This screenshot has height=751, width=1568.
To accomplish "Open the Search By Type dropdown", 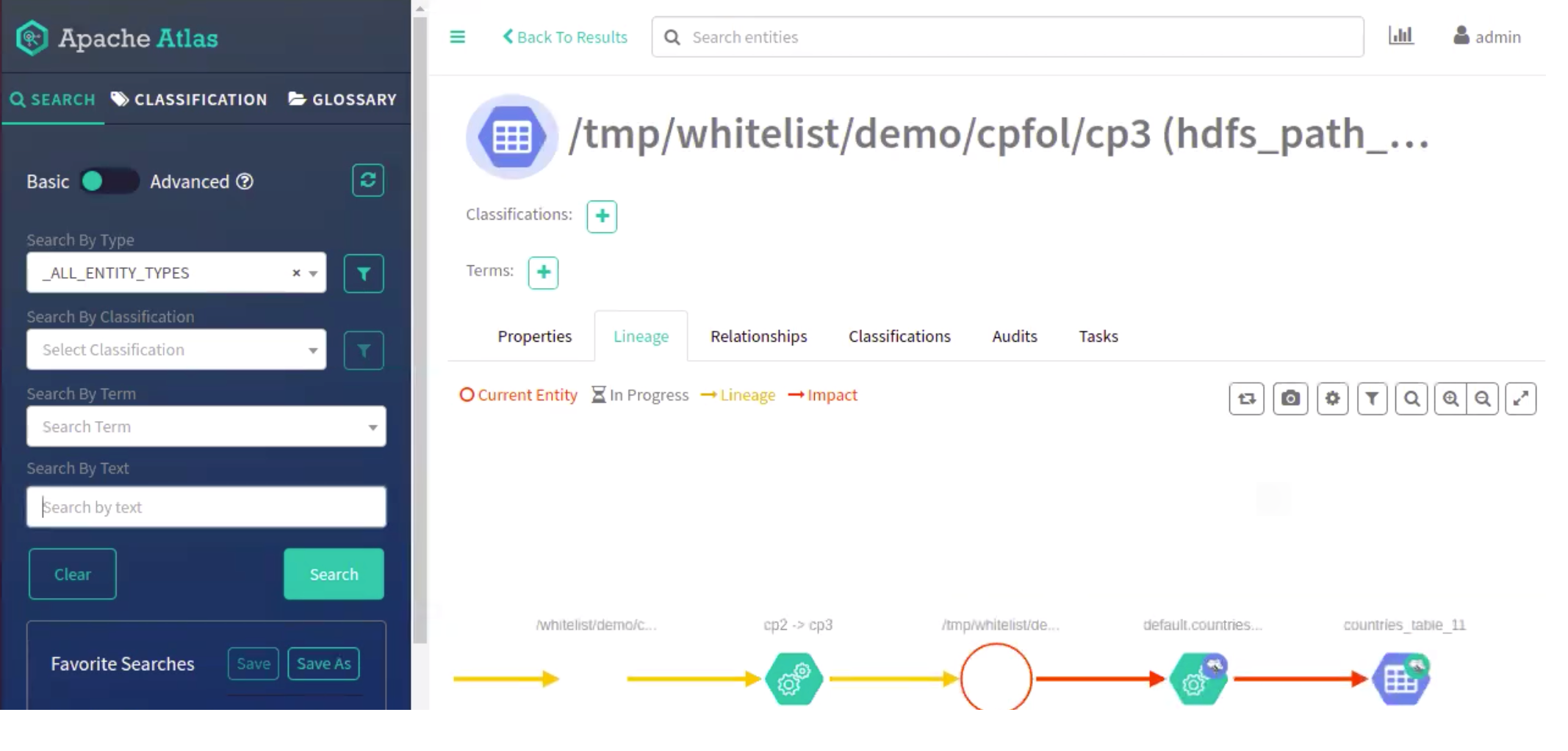I will [176, 273].
